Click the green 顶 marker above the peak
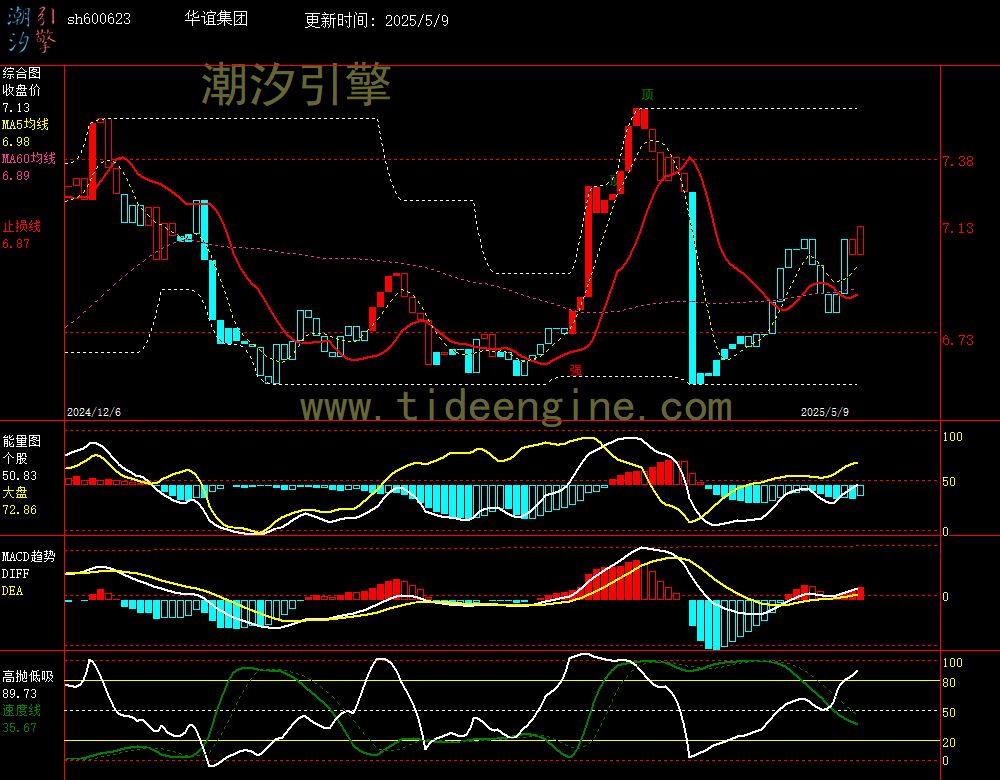The width and height of the screenshot is (1000, 780). pyautogui.click(x=647, y=95)
